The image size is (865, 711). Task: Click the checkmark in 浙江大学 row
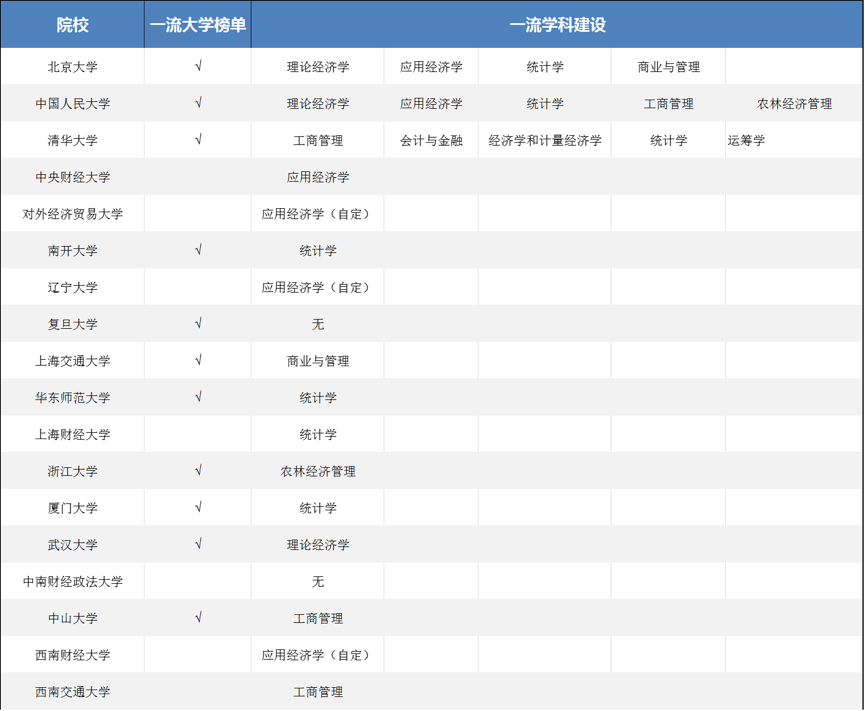pyautogui.click(x=198, y=471)
